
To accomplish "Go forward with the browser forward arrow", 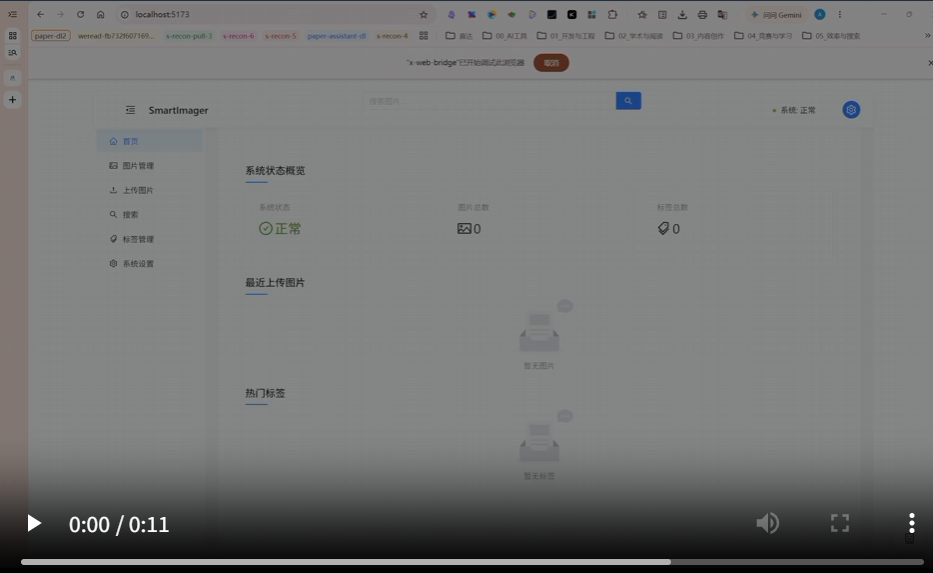I will coord(60,14).
